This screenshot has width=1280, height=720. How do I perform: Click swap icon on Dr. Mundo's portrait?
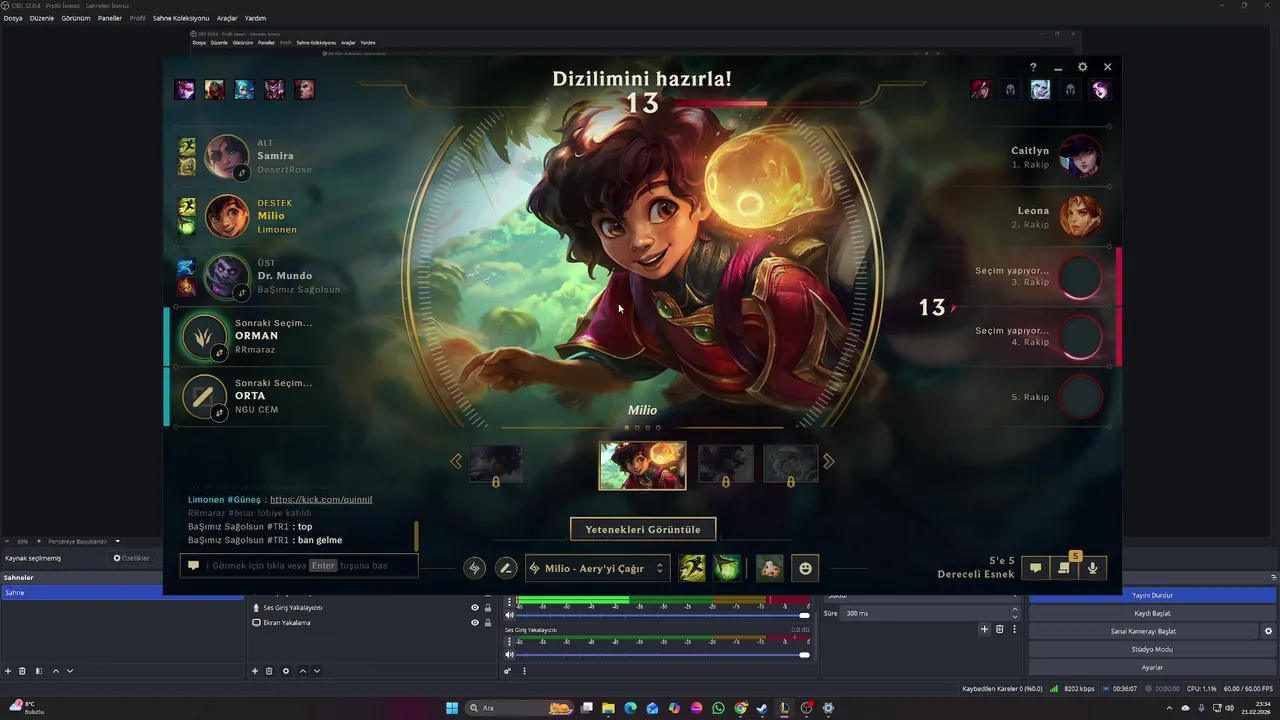pos(241,293)
